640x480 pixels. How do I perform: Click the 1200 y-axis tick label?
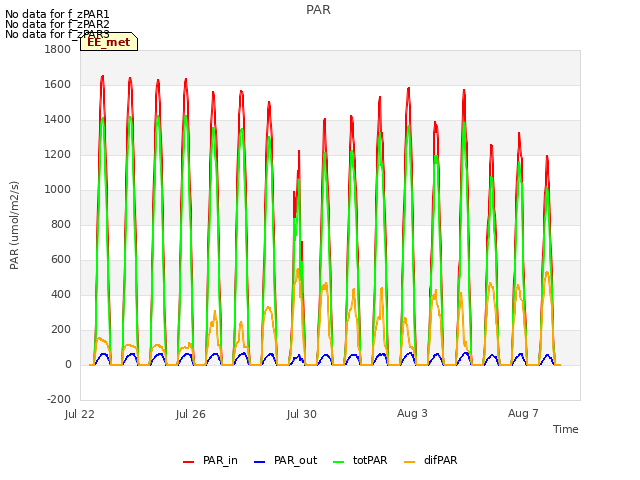click(58, 155)
